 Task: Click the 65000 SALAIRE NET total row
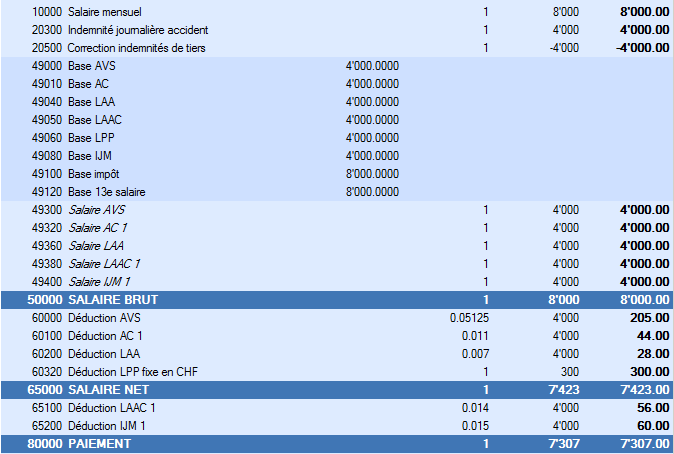tap(337, 390)
